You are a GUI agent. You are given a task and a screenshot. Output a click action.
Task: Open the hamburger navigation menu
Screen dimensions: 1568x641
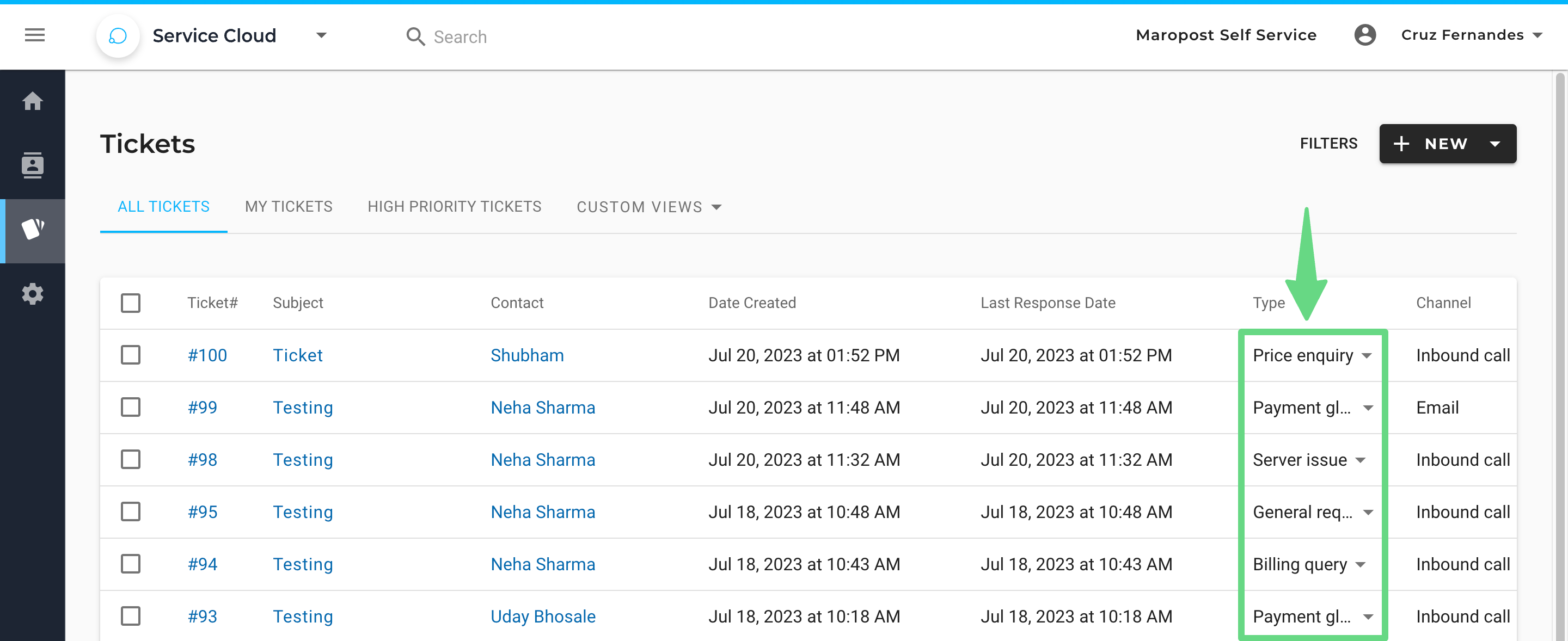pyautogui.click(x=35, y=35)
